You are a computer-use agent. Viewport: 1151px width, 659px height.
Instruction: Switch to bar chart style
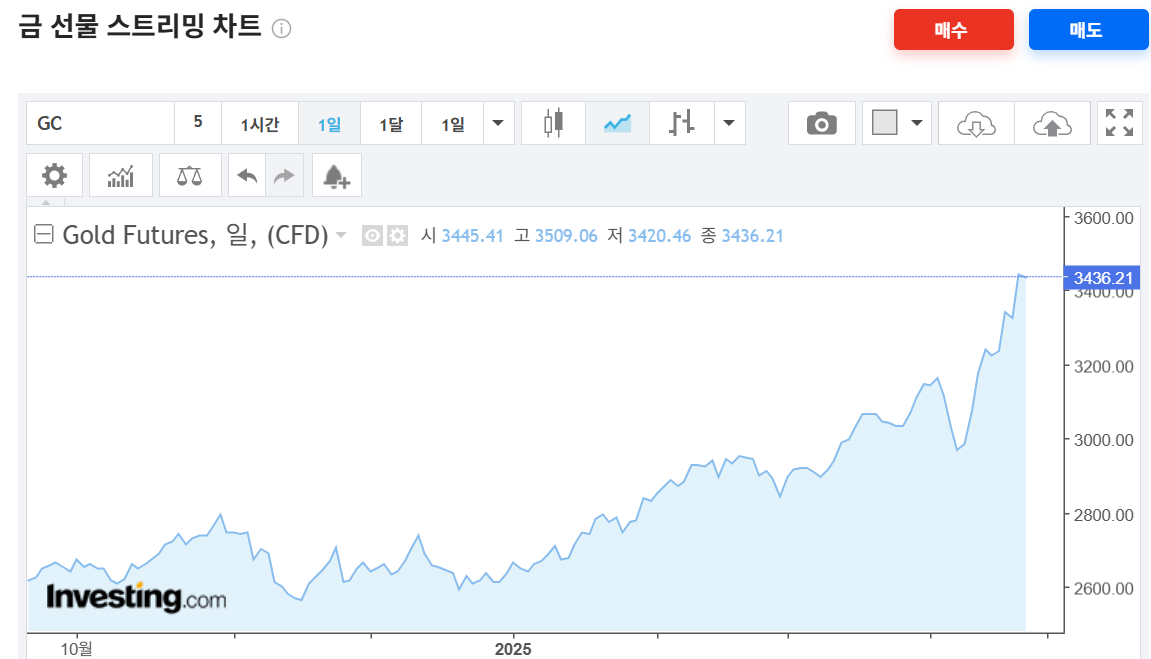coord(681,123)
